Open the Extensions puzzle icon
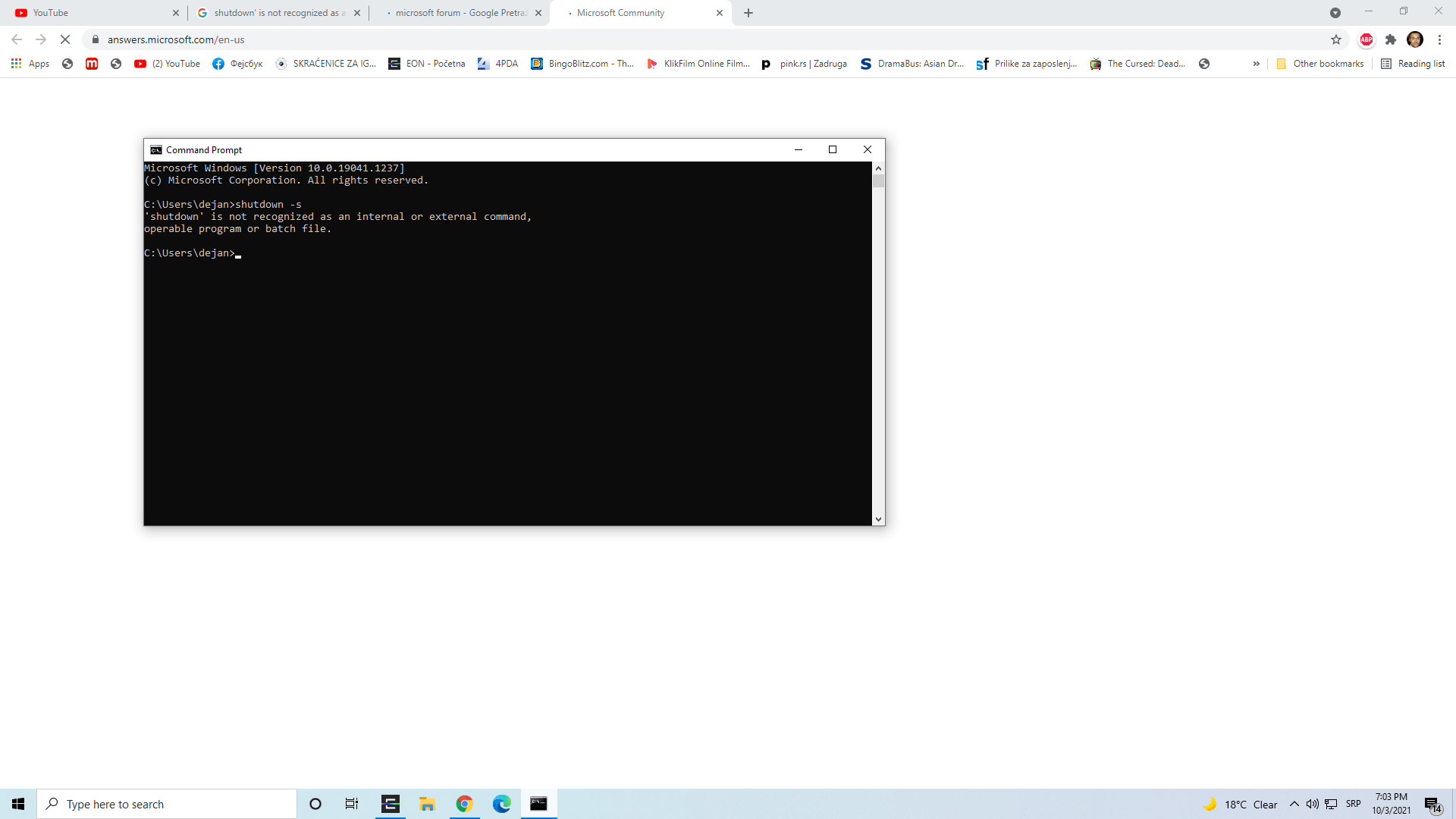The width and height of the screenshot is (1456, 819). click(1391, 39)
